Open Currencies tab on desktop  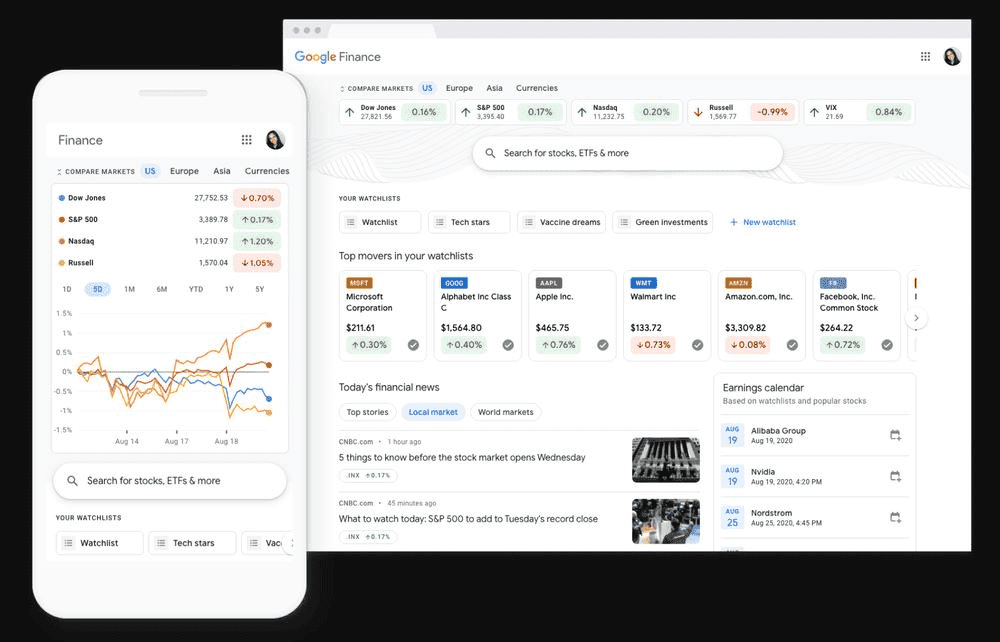(536, 88)
